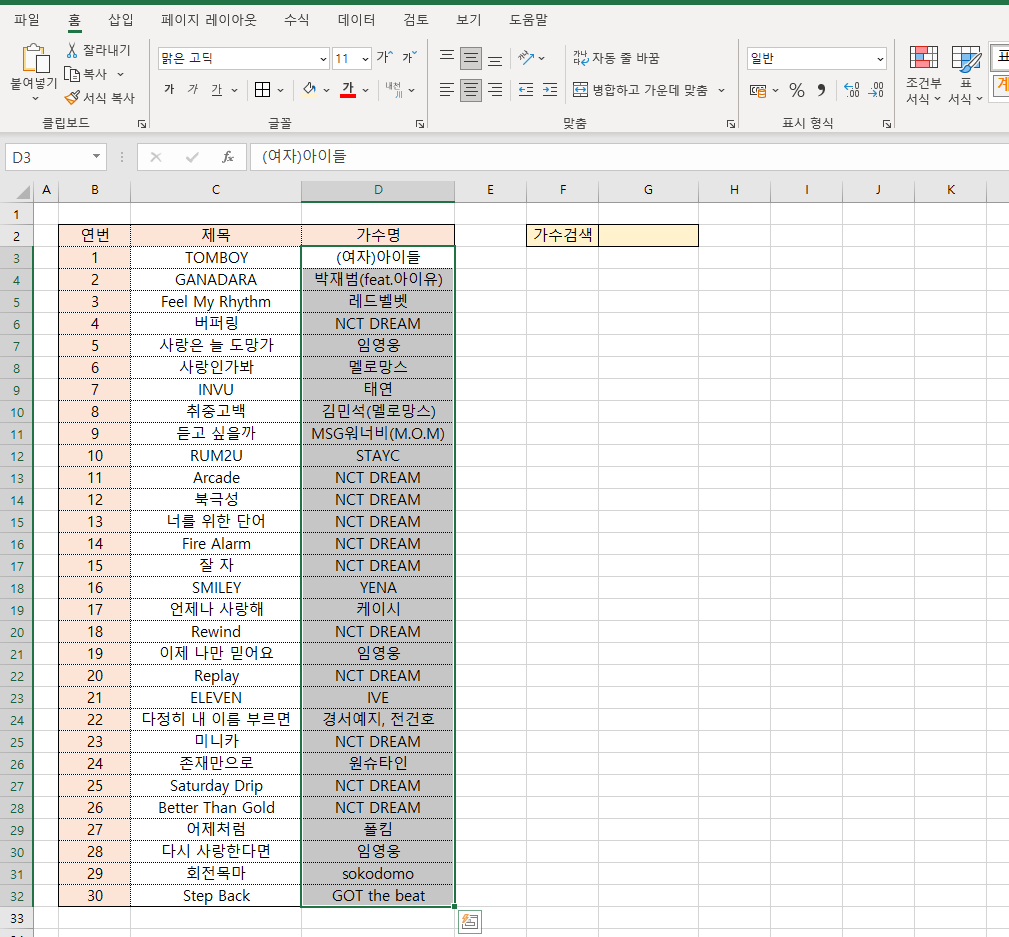Increase font size with the larger 가 icon

pyautogui.click(x=385, y=58)
